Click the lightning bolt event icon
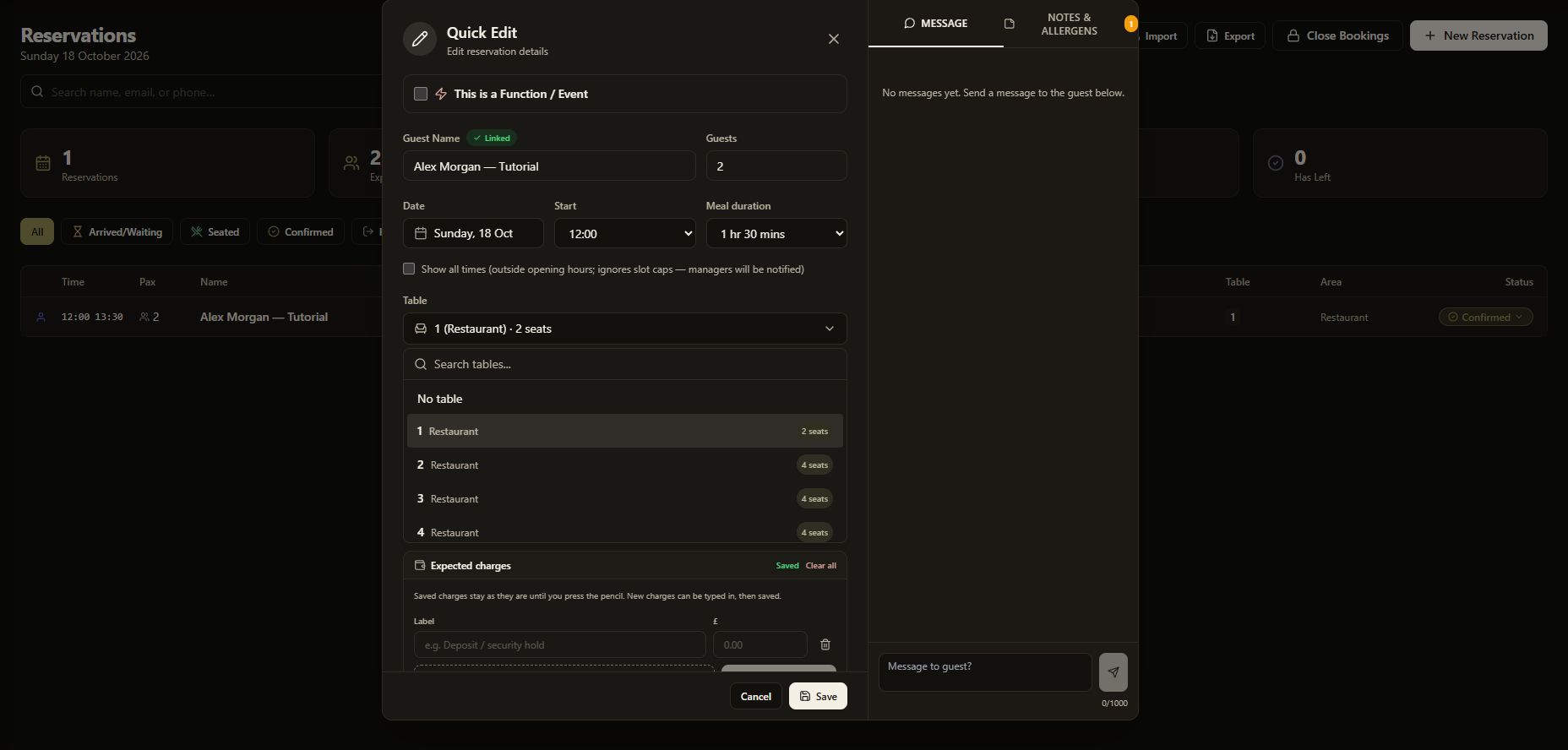 click(x=441, y=94)
